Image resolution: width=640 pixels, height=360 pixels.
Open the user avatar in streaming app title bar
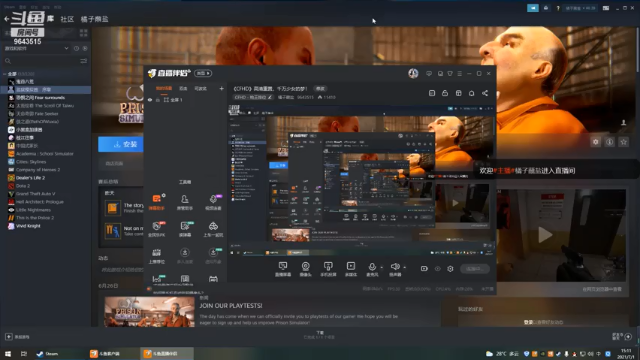coord(413,73)
